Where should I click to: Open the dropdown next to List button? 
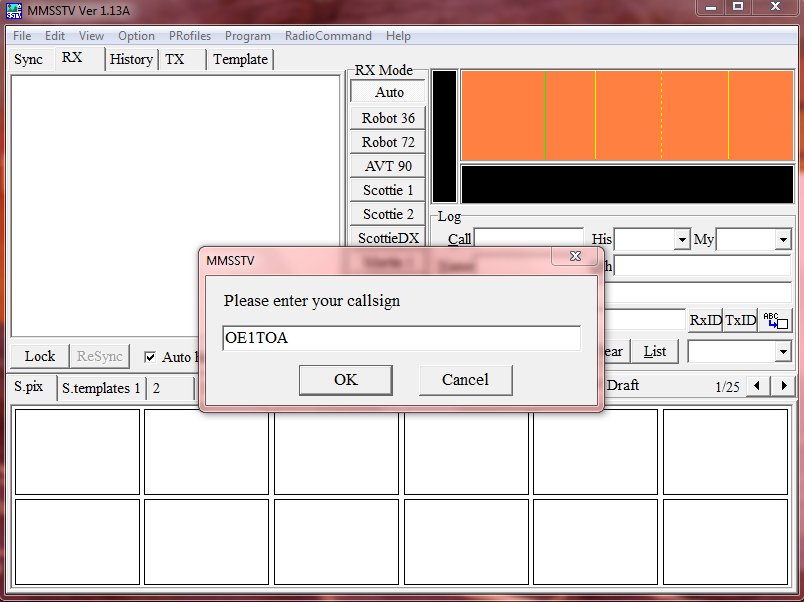[782, 352]
